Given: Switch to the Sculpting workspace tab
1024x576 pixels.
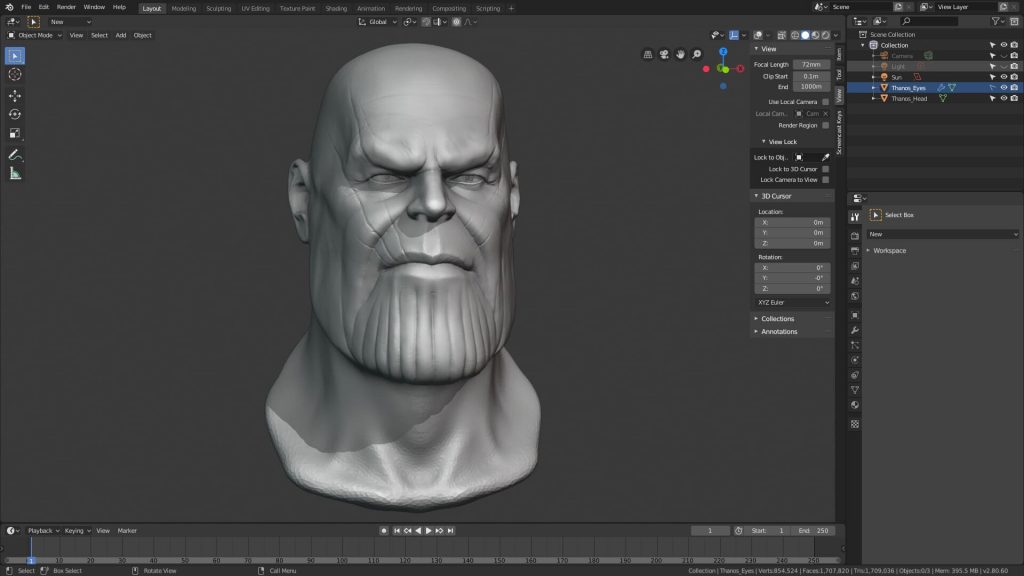Looking at the screenshot, I should [x=218, y=8].
